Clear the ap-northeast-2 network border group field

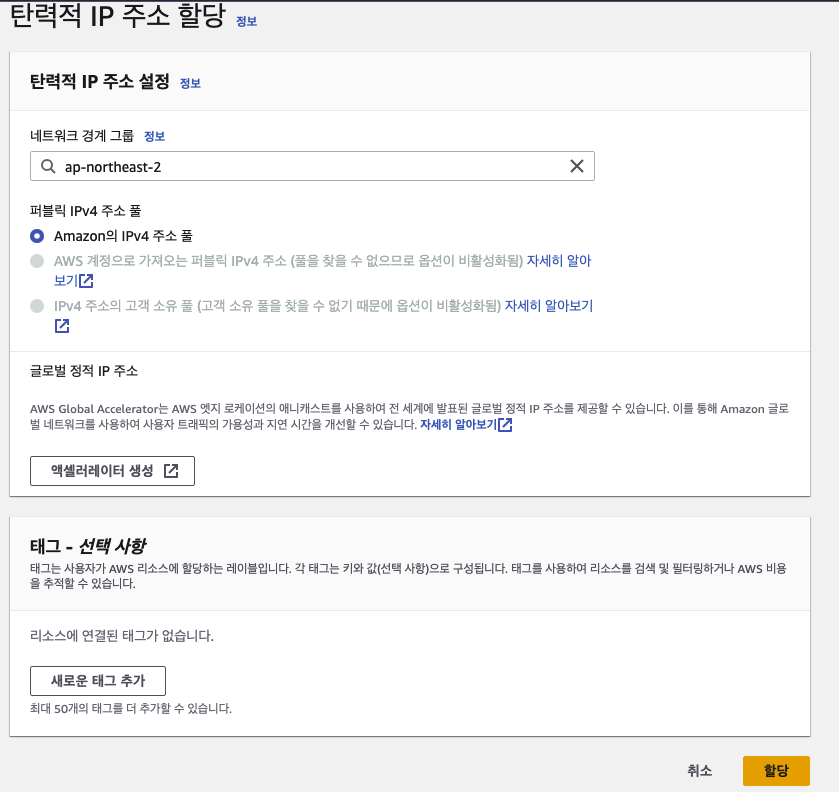[x=576, y=166]
